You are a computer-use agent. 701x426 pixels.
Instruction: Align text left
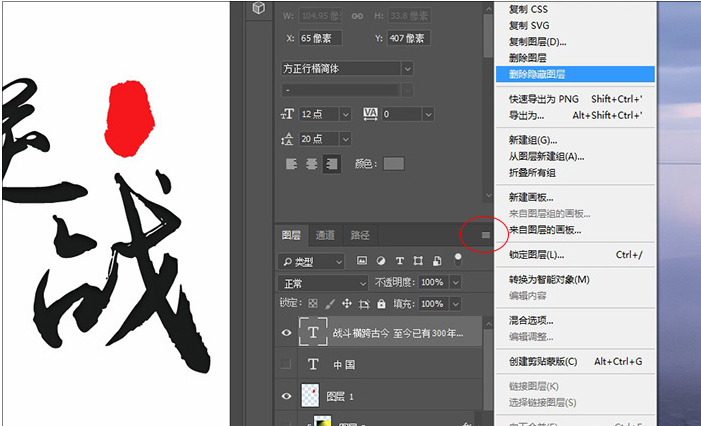pos(291,164)
